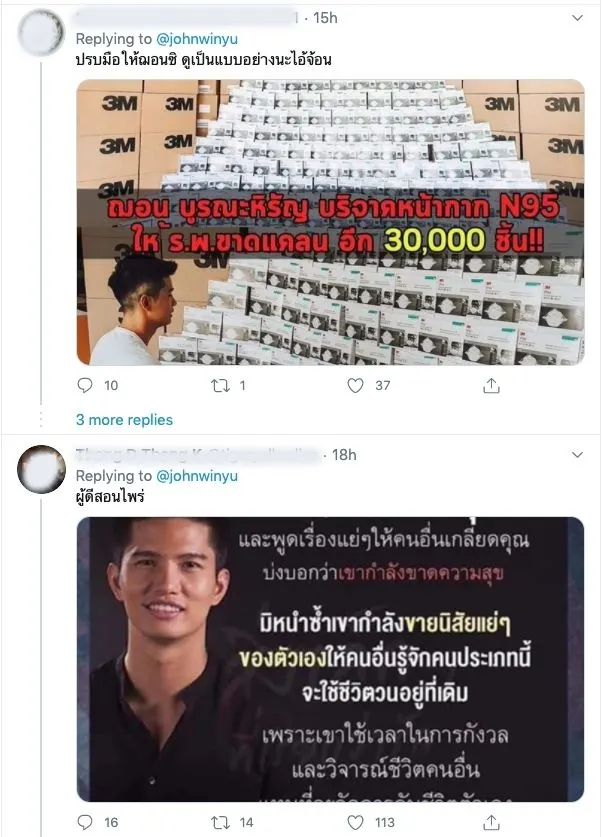View the Thai quote image with smiling man
602x837 pixels.
tap(330, 659)
